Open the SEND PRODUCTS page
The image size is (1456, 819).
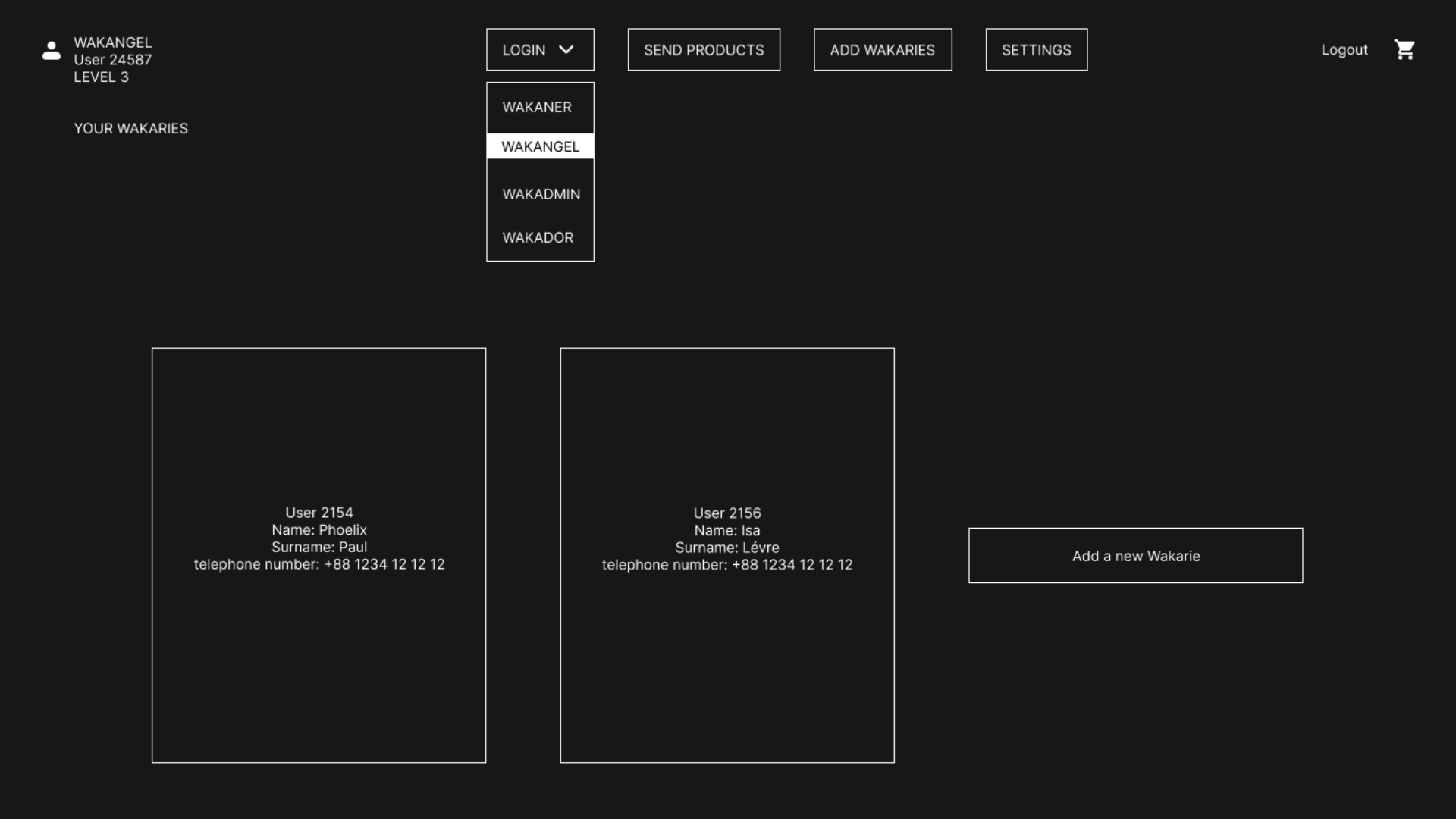pyautogui.click(x=704, y=50)
